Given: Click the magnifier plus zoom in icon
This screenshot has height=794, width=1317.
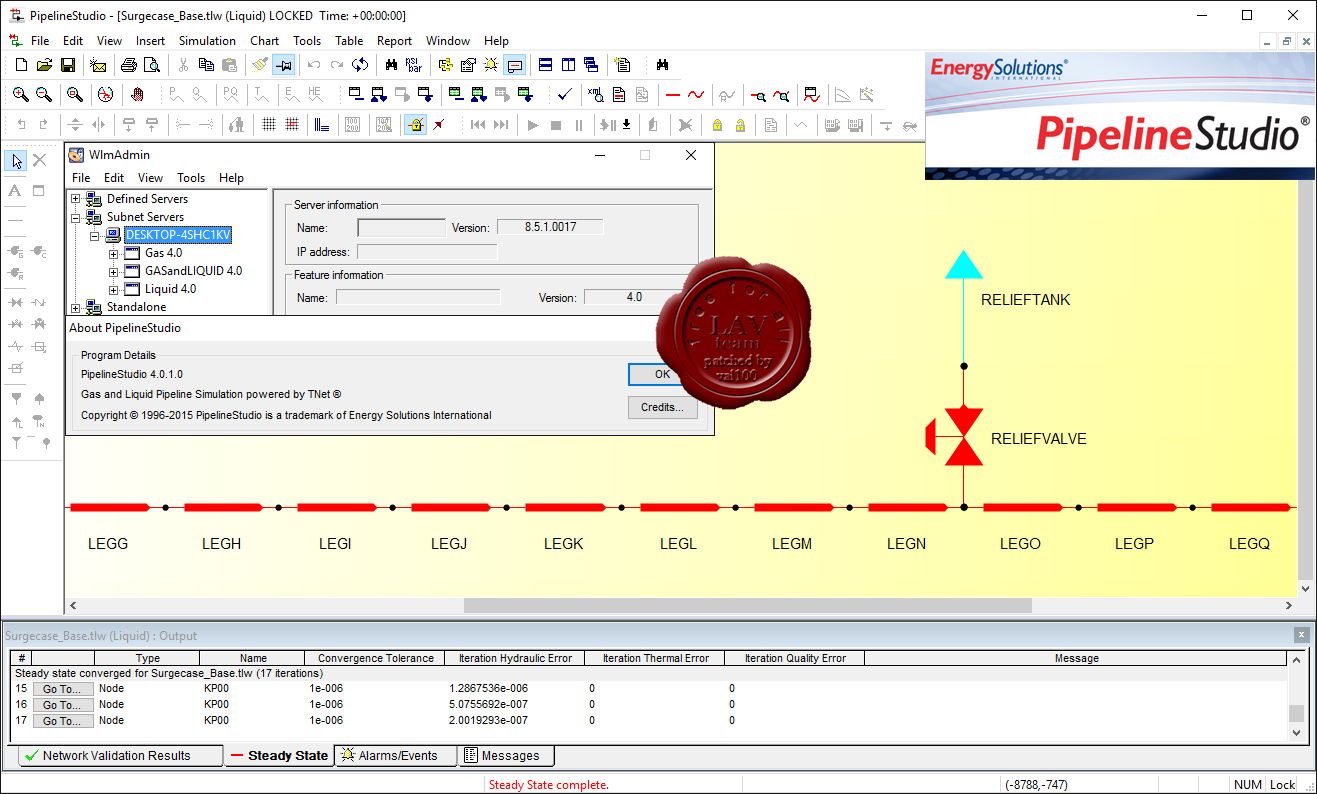Looking at the screenshot, I should tap(21, 95).
